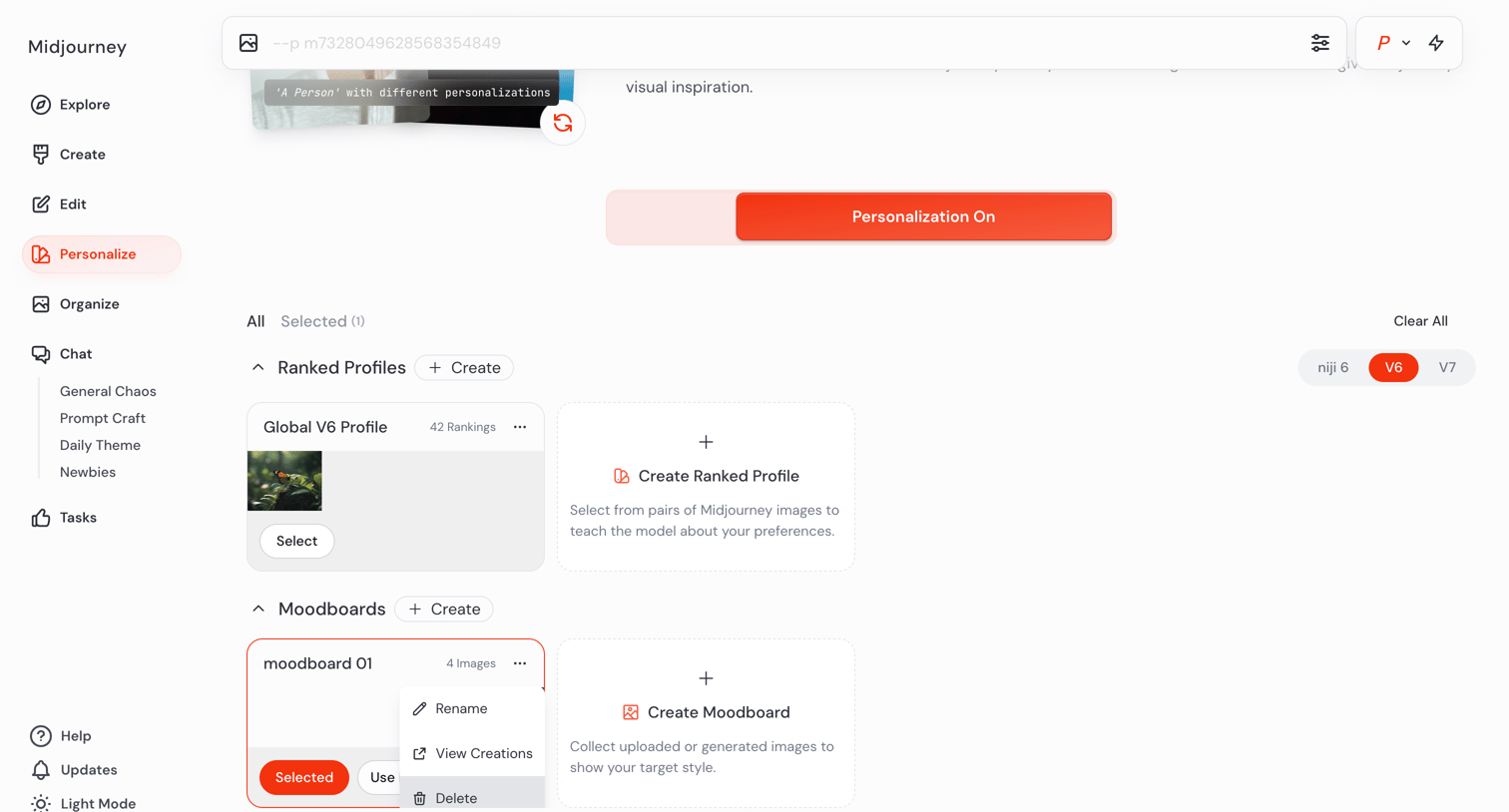Screen dimensions: 1509x812
Task: Go to General Chaos chat room
Action: (x=108, y=392)
